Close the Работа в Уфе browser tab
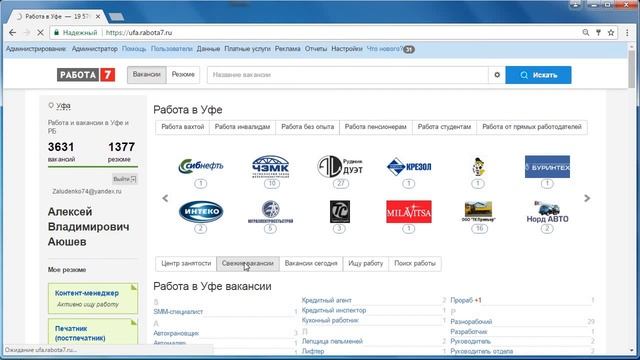This screenshot has width=640, height=360. point(98,17)
